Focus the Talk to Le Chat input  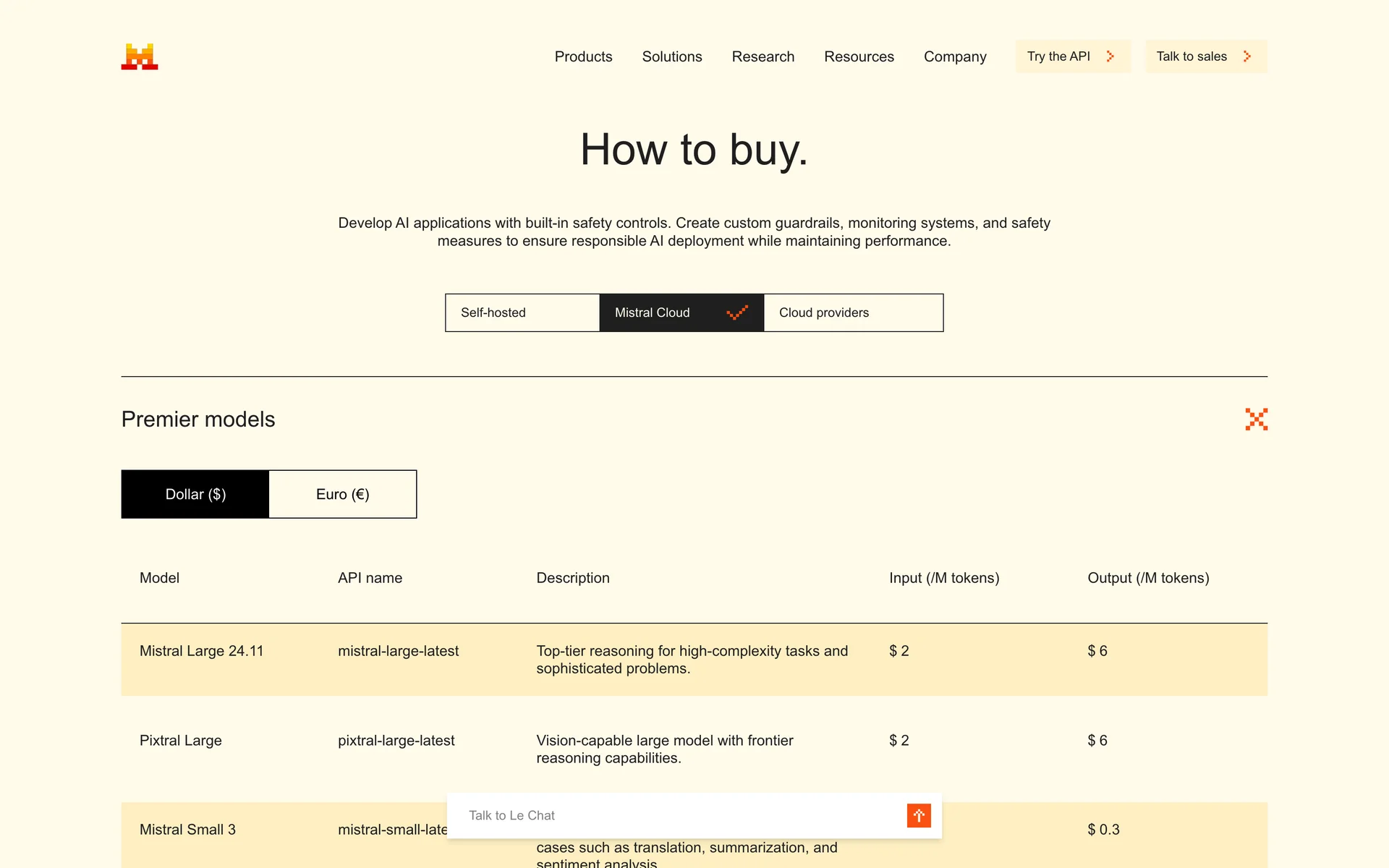[680, 815]
